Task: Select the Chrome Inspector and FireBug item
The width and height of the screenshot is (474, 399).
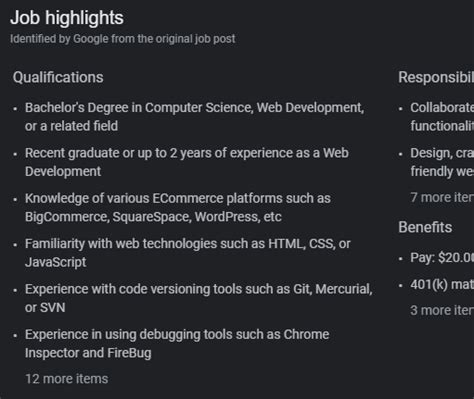Action: tap(177, 343)
